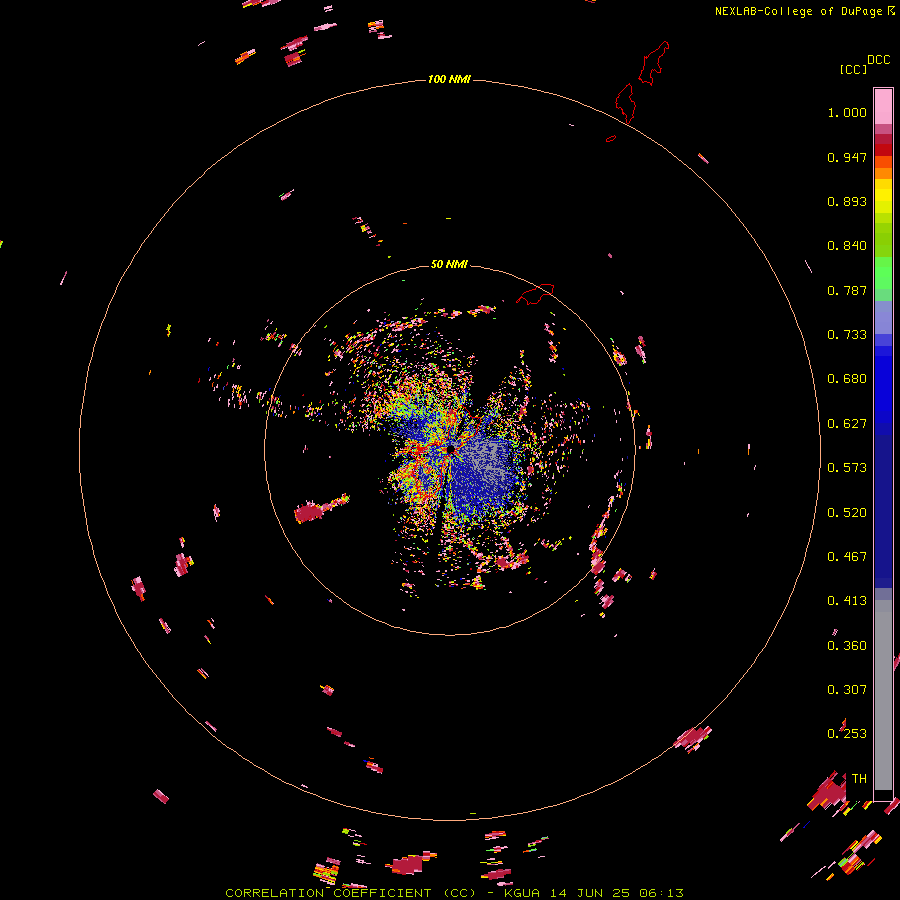
Task: Click the 50 NMI range ring label
Action: [x=449, y=264]
